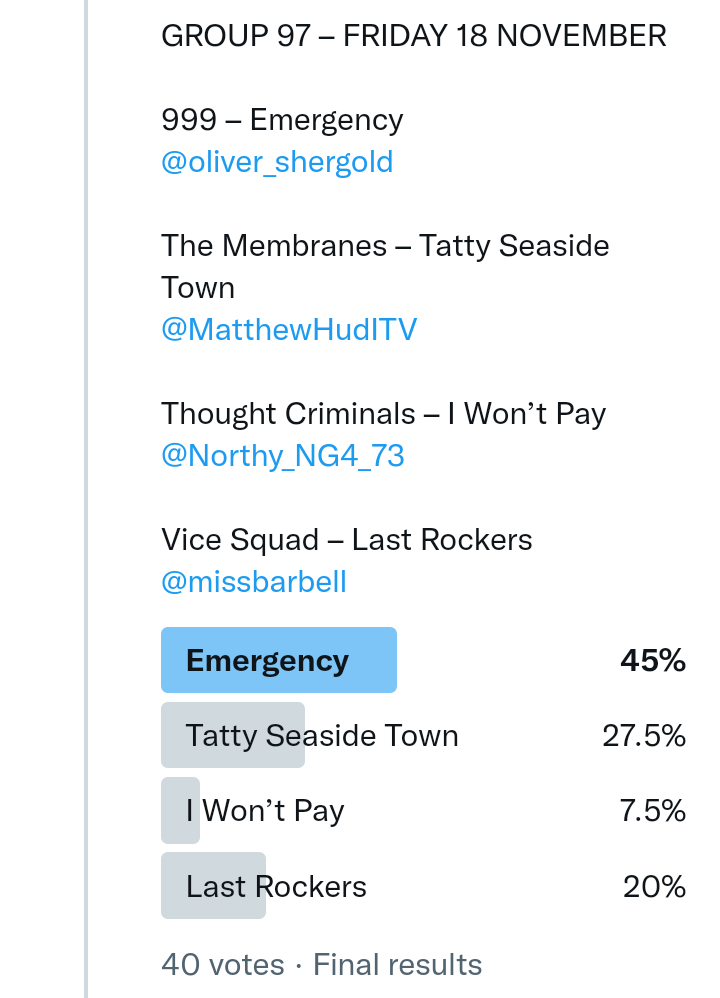Image resolution: width=720 pixels, height=998 pixels.
Task: Open the @MatthewHudITV profile mention
Action: pyautogui.click(x=289, y=330)
